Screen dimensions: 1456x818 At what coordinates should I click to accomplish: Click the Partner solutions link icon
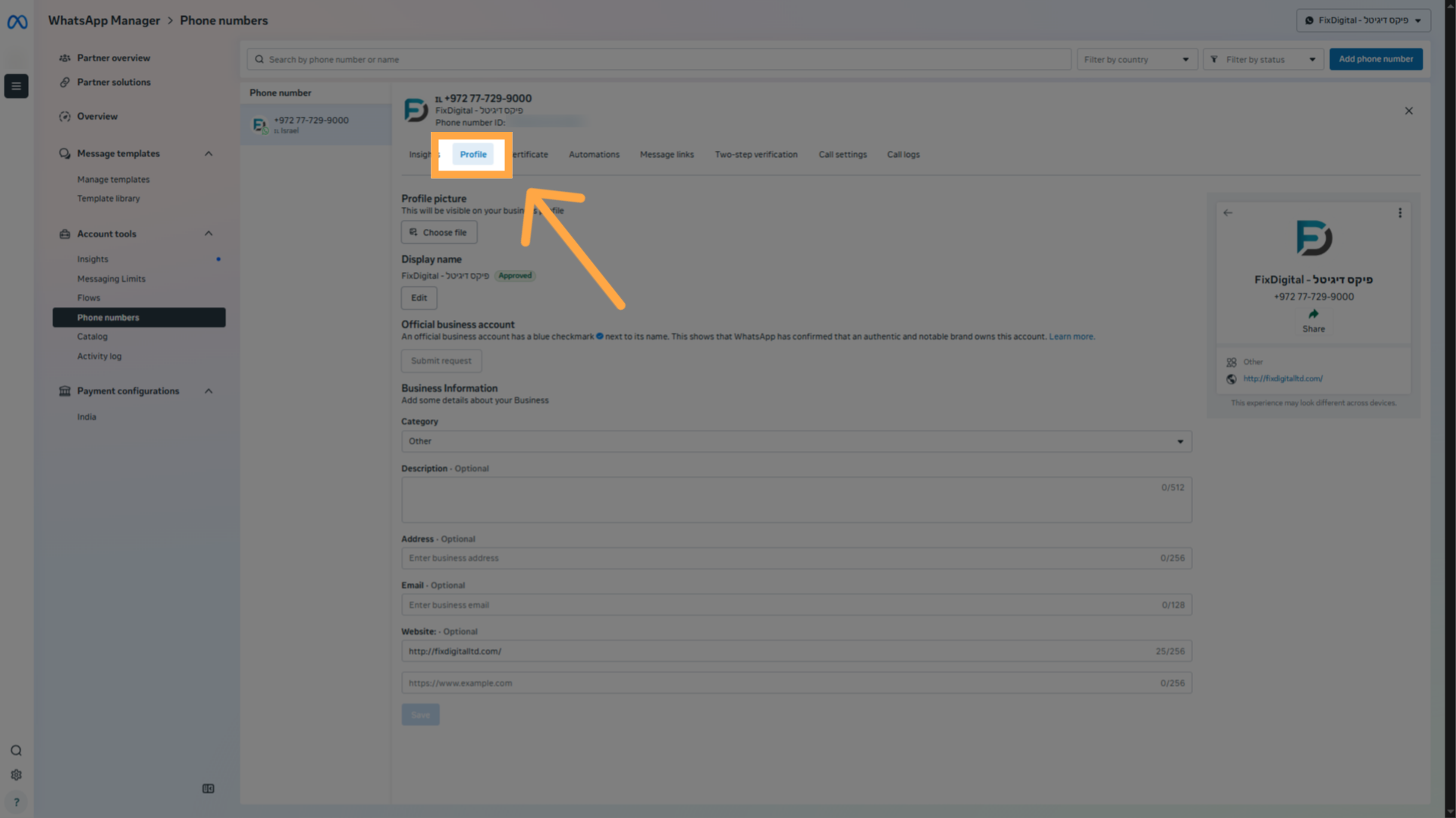pyautogui.click(x=65, y=82)
